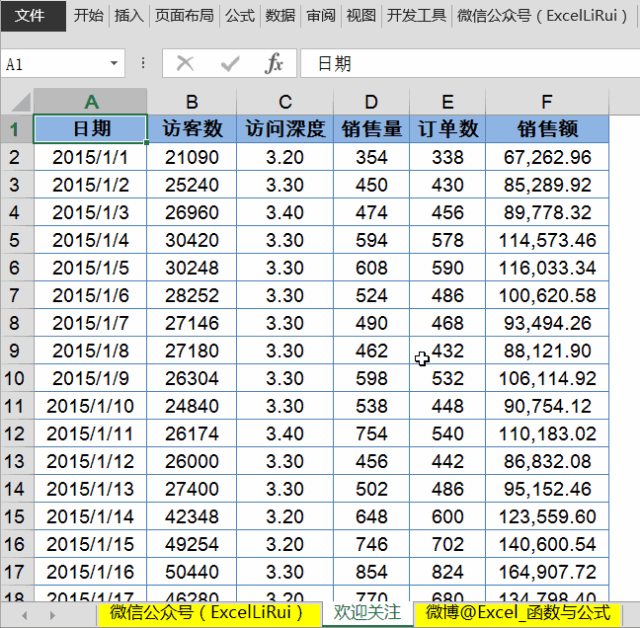The height and width of the screenshot is (628, 640).
Task: Click the sales volume cell 754
Action: coord(371,433)
